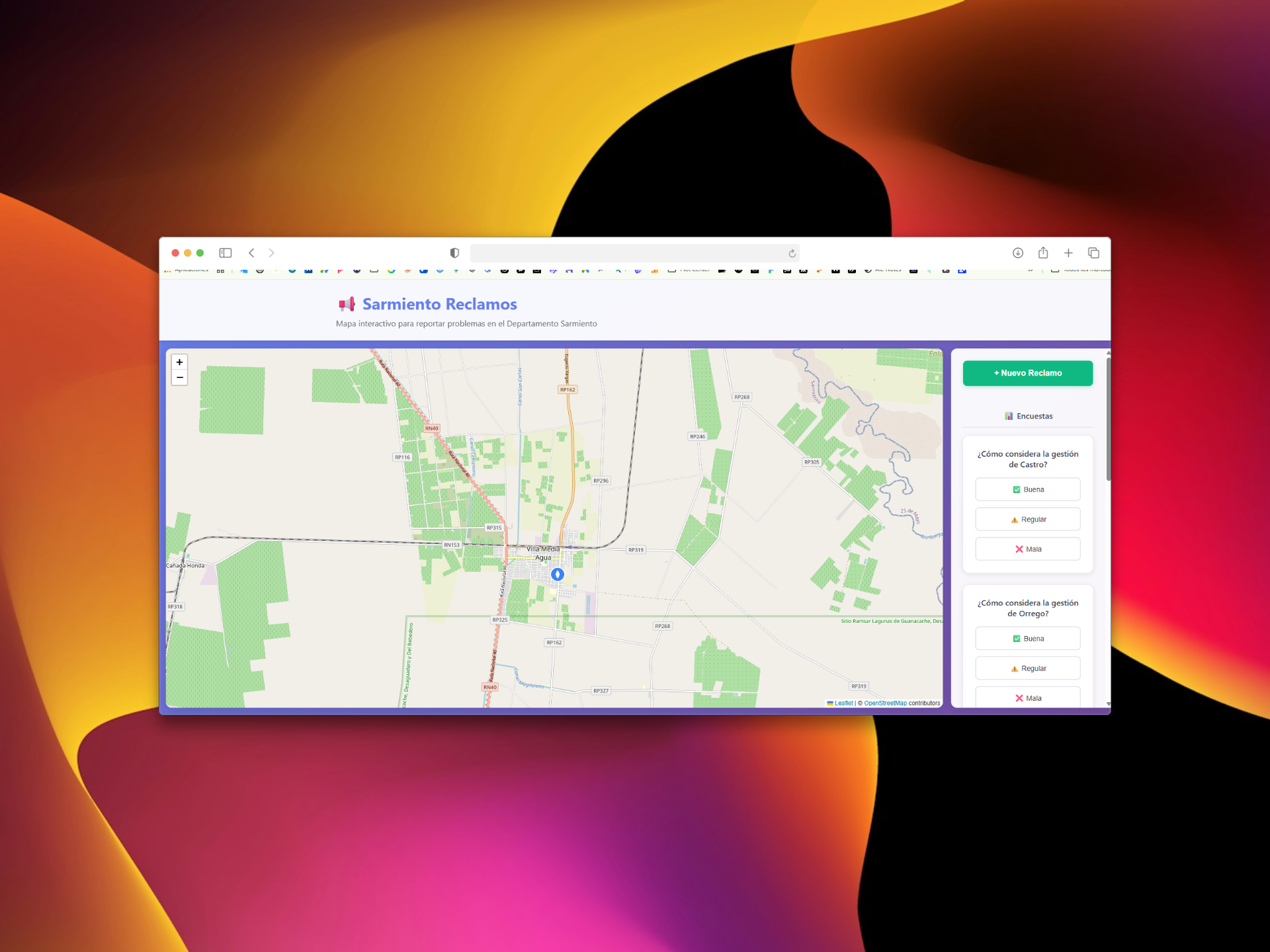Create a new reclamo with Nuevo Reclamo
The height and width of the screenshot is (952, 1270).
[1028, 373]
